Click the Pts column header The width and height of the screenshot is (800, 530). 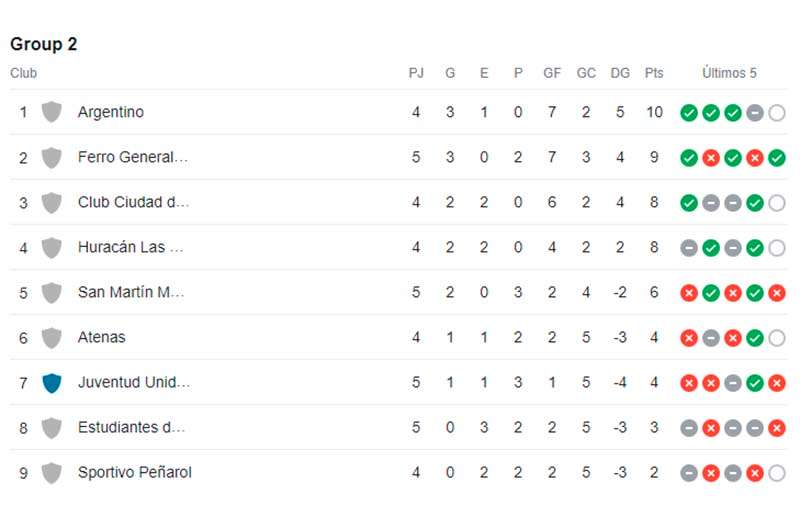(654, 73)
